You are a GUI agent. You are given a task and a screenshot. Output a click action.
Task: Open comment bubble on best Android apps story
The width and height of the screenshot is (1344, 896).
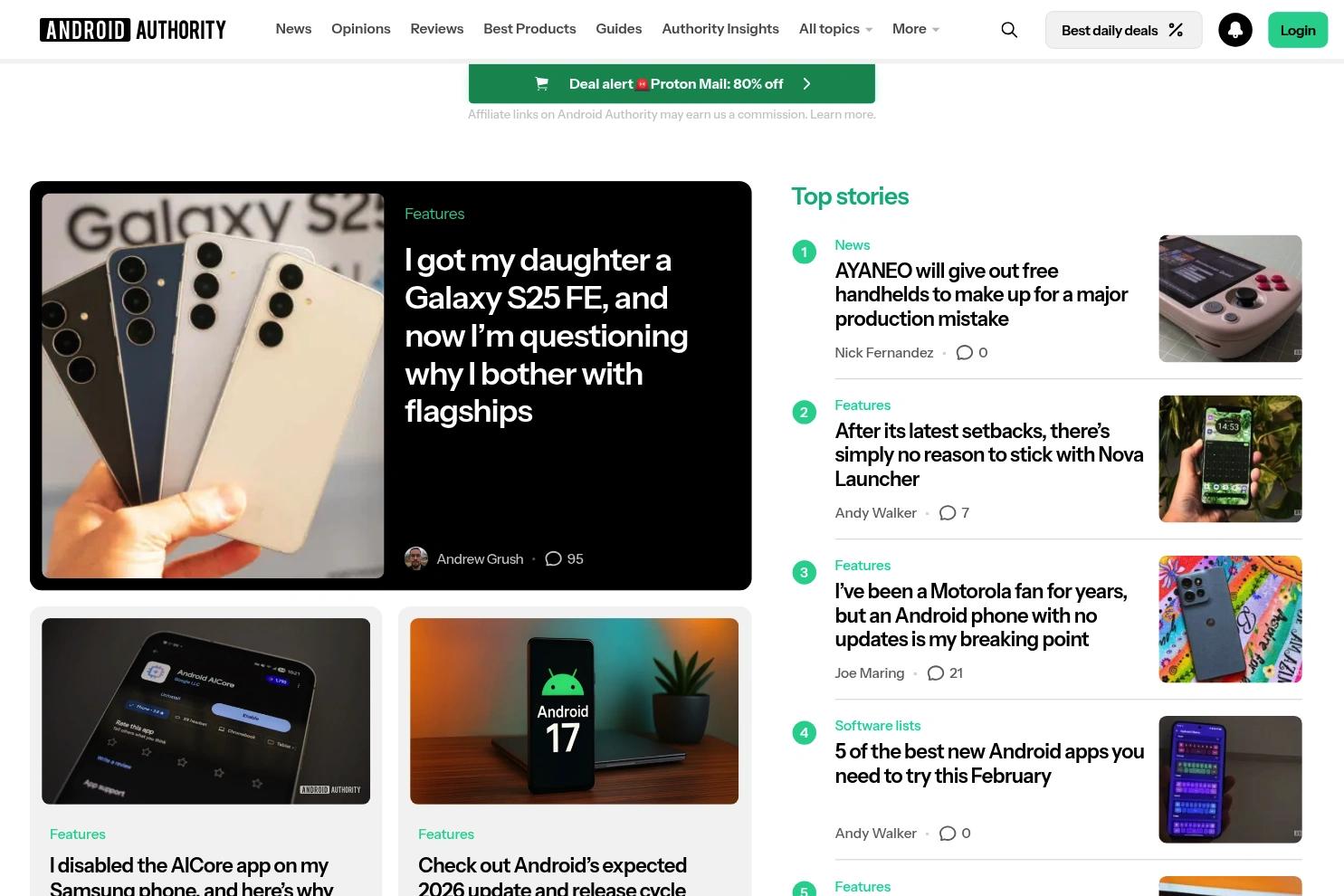coord(948,834)
